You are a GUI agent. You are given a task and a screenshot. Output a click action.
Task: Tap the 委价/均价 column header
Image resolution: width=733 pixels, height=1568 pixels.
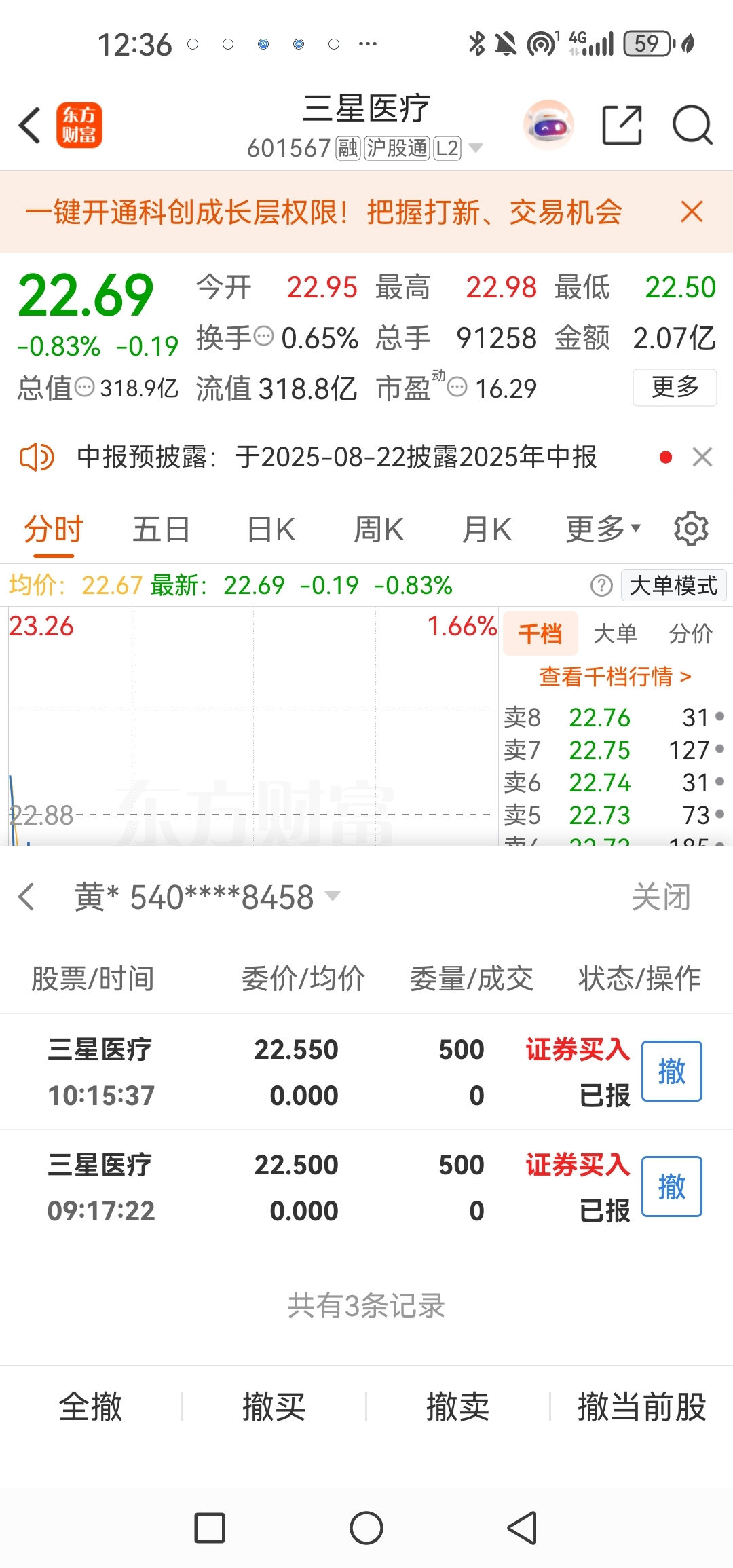tap(303, 979)
